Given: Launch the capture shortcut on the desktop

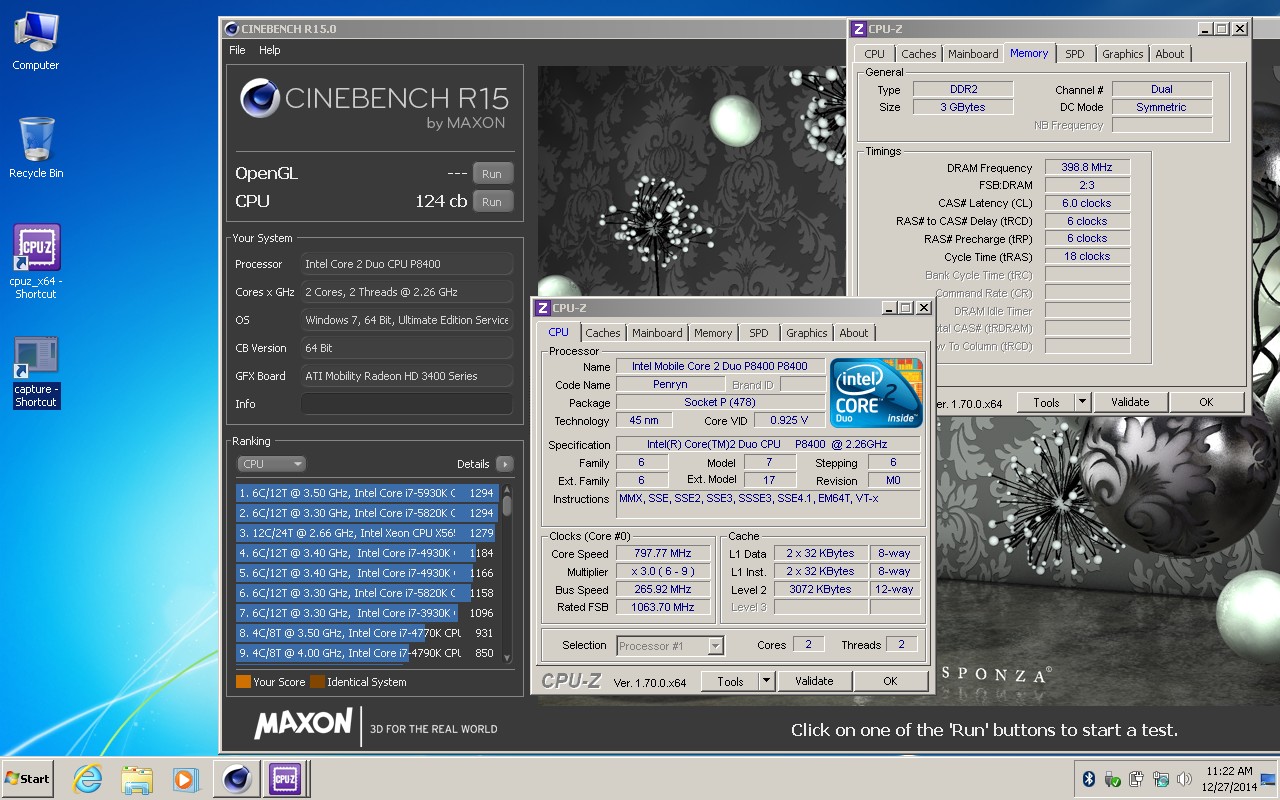Looking at the screenshot, I should (x=36, y=372).
